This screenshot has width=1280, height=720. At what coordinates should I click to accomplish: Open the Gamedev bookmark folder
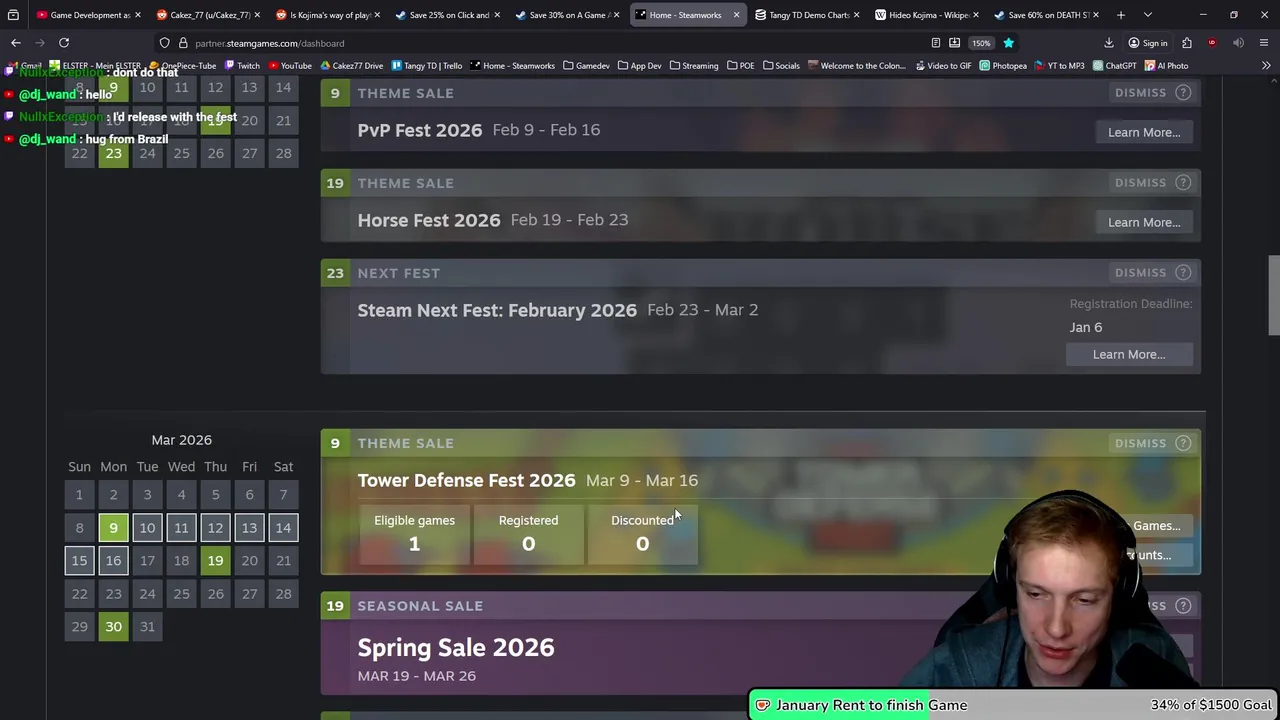(586, 66)
